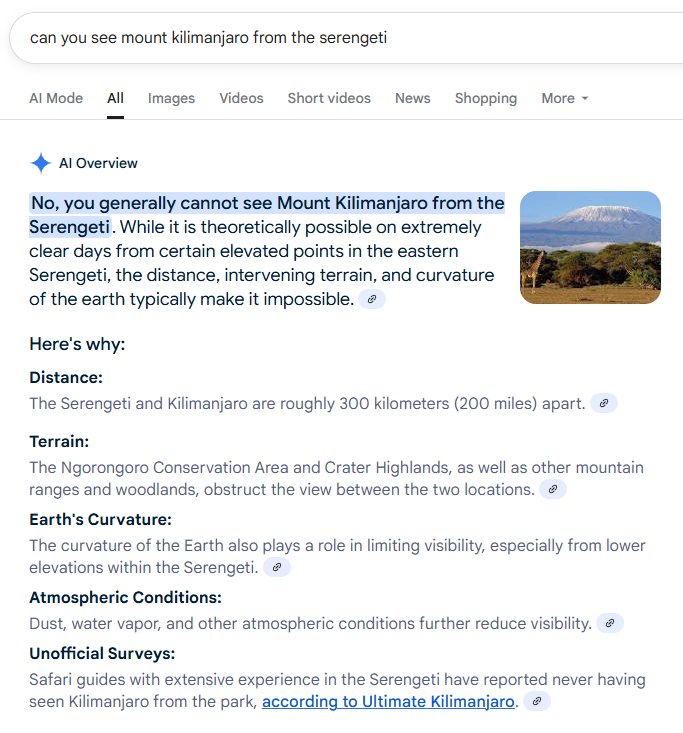
Task: Select the All results tab
Action: point(115,98)
